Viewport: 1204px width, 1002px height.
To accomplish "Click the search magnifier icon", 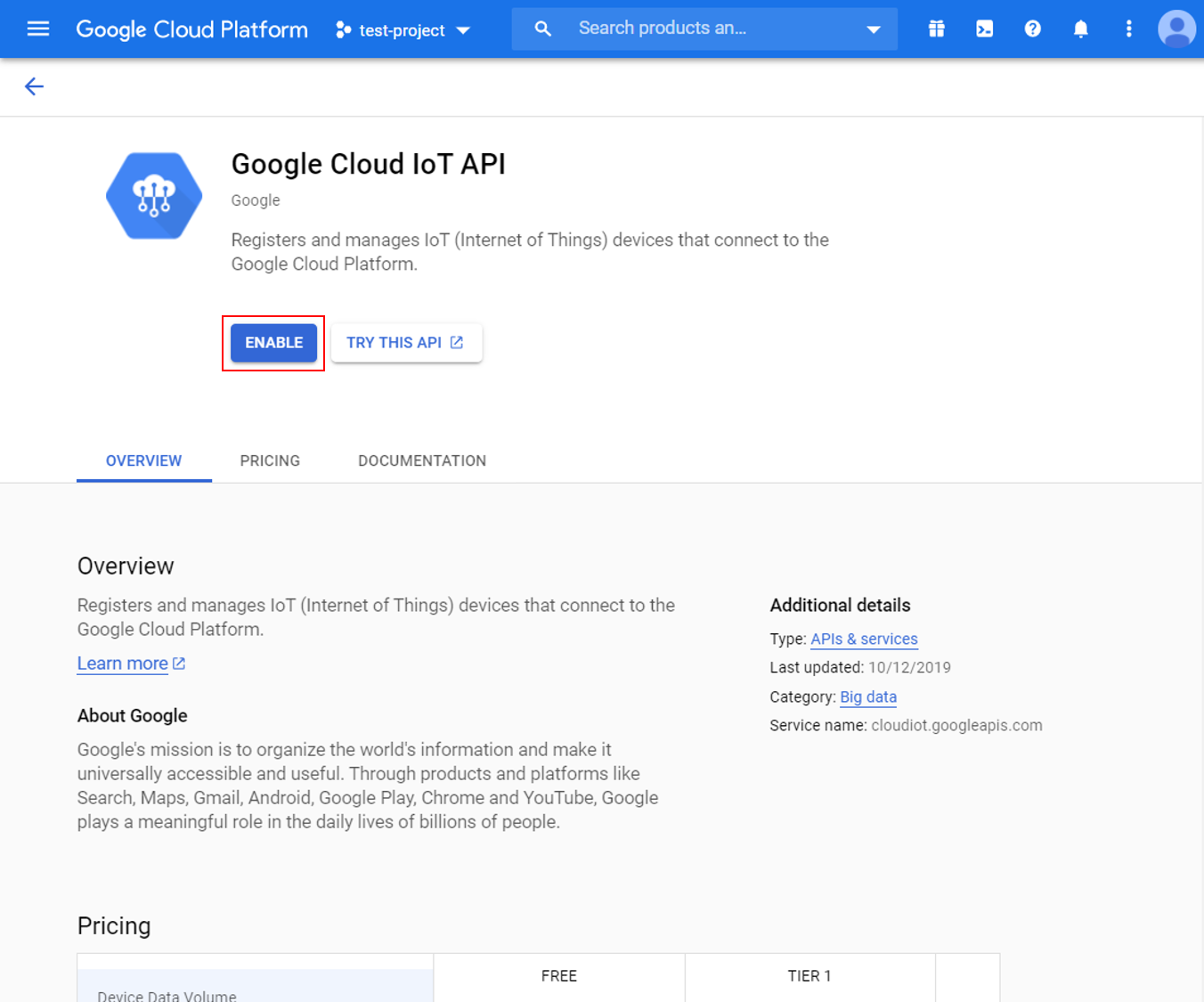I will click(542, 29).
